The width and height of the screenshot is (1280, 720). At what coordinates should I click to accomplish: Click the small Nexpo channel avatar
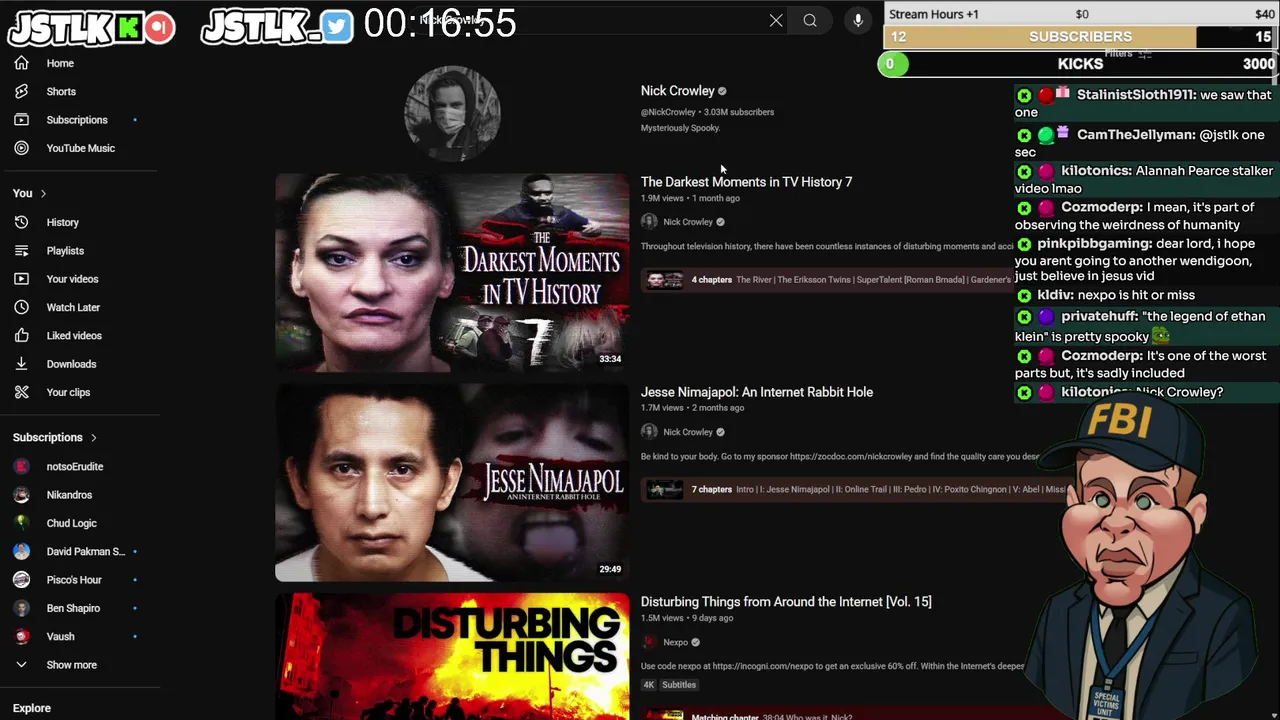tap(649, 642)
